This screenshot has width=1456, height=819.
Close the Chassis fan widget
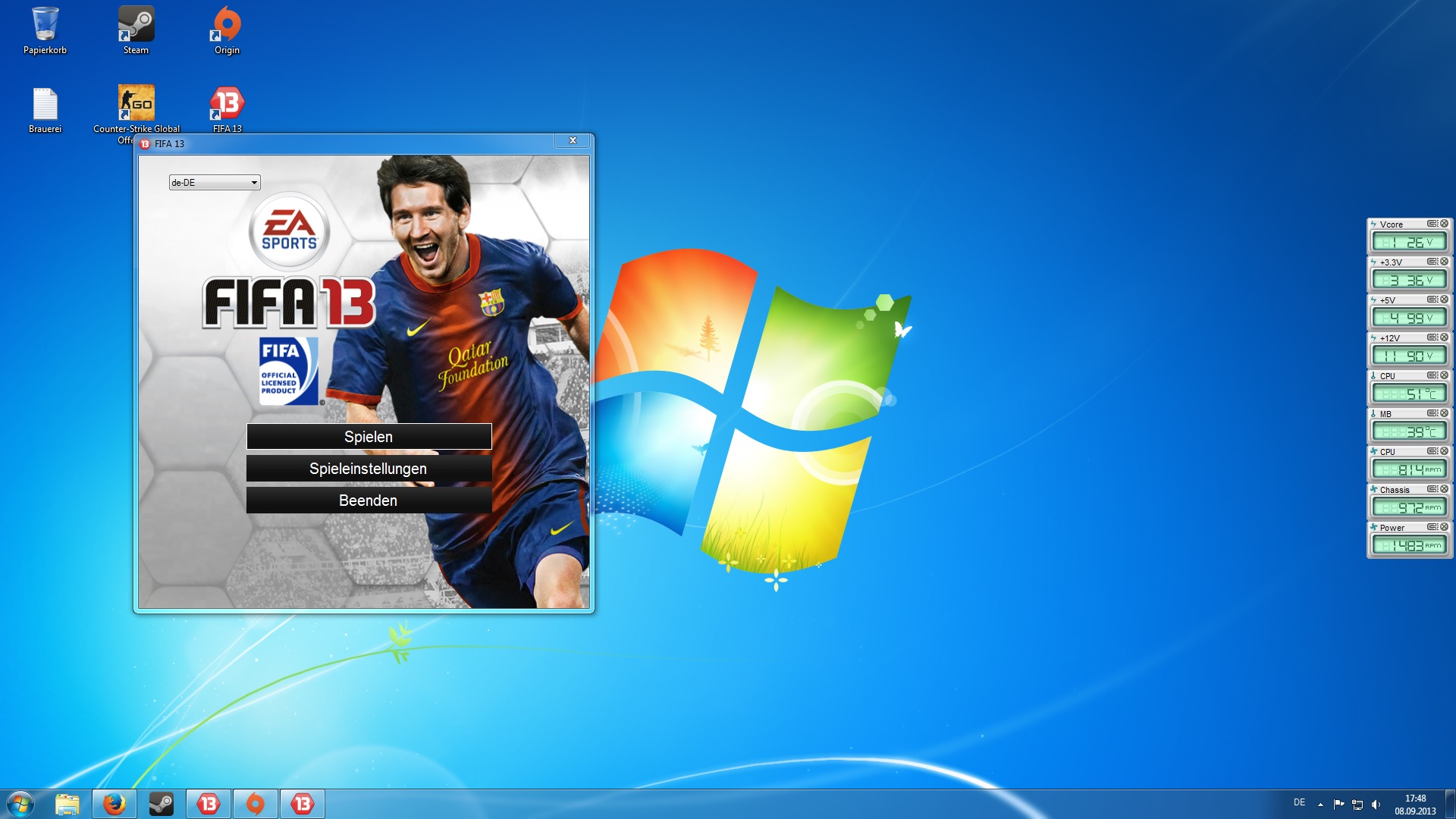1444,489
